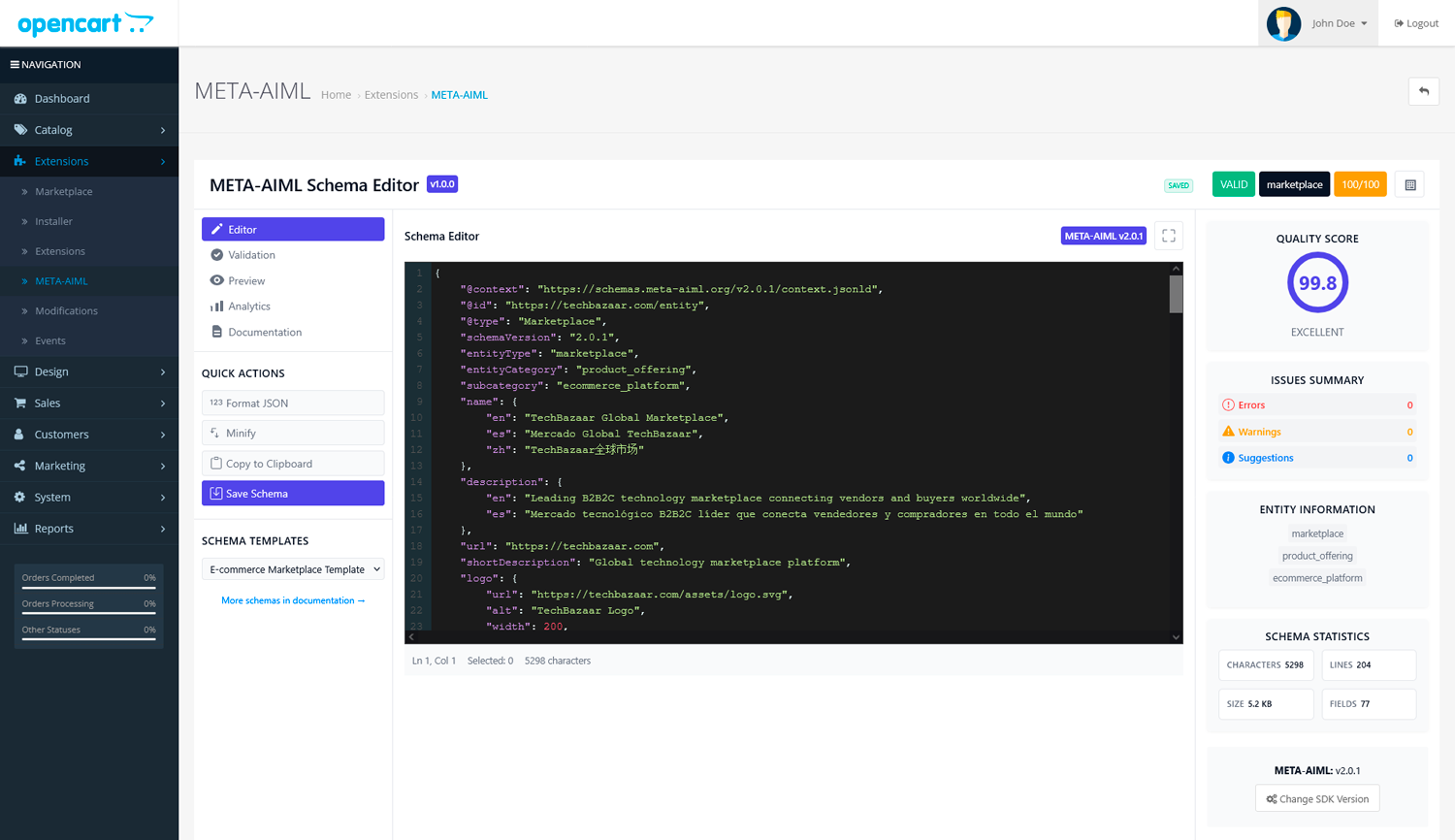Viewport: 1455px width, 840px height.
Task: Open the E-commerce Marketplace Template dropdown
Action: [293, 569]
